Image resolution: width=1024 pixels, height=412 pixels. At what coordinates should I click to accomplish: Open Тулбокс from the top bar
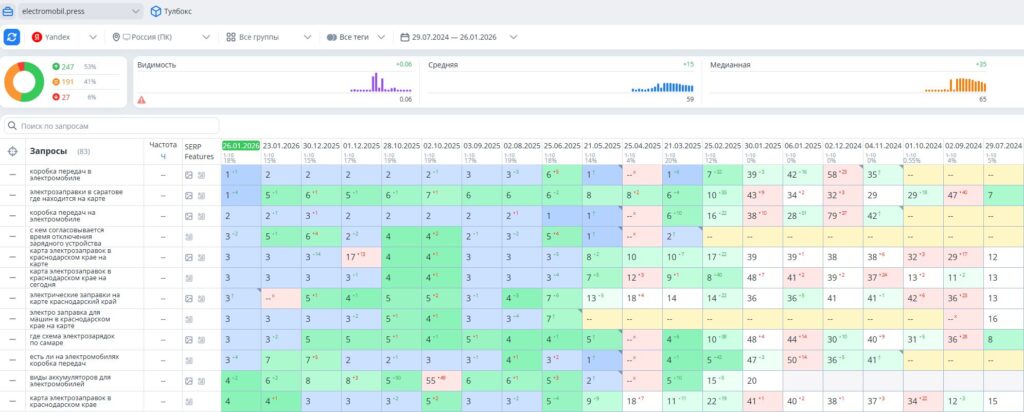pyautogui.click(x=171, y=11)
